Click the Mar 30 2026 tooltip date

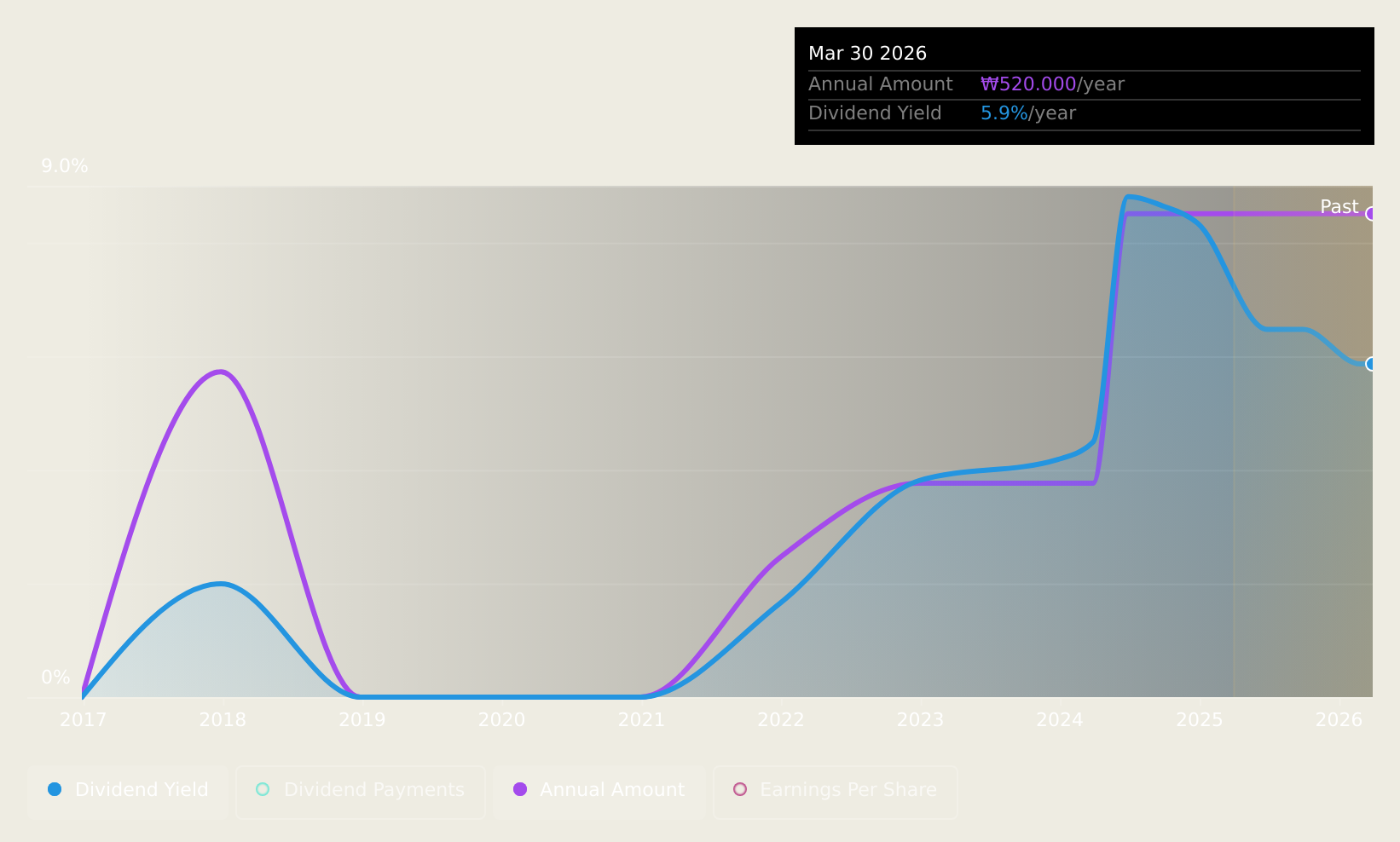coord(867,54)
